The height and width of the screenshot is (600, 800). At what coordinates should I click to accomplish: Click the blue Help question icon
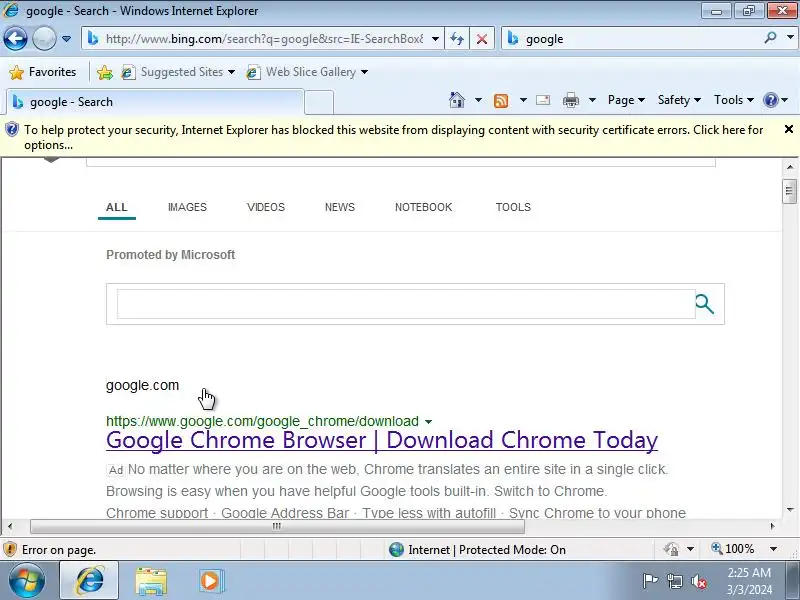pos(770,100)
